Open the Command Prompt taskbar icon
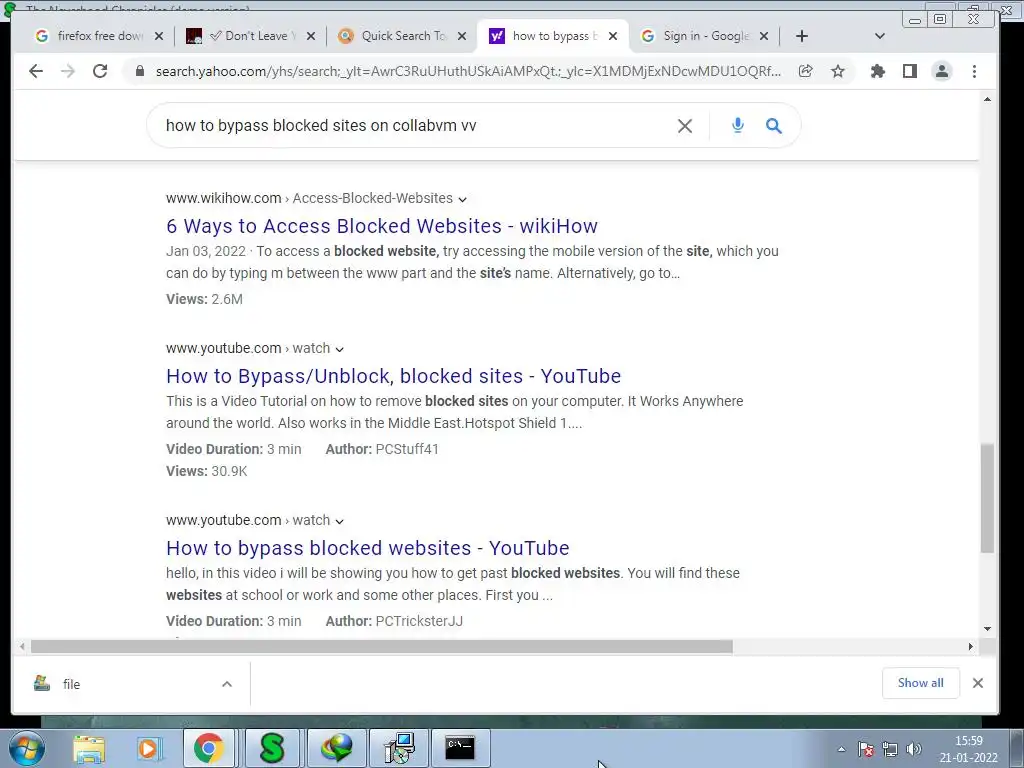Image resolution: width=1024 pixels, height=768 pixels. click(460, 748)
